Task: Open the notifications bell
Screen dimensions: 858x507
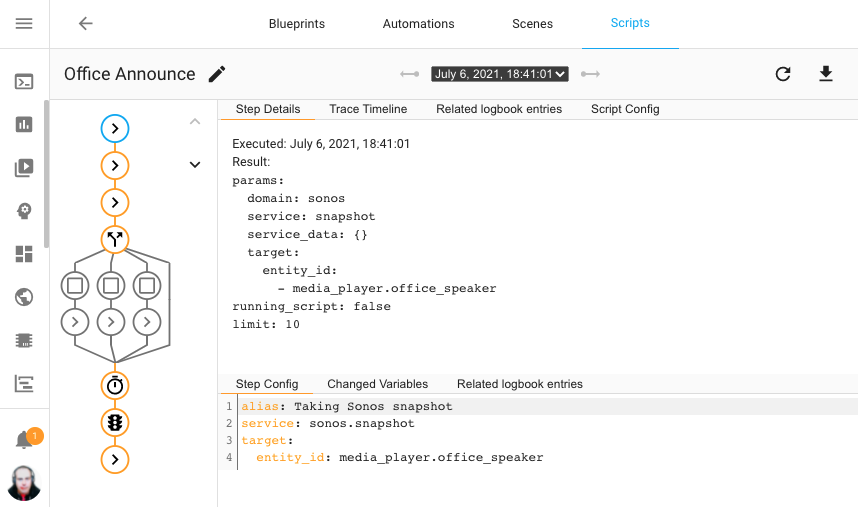Action: click(24, 440)
